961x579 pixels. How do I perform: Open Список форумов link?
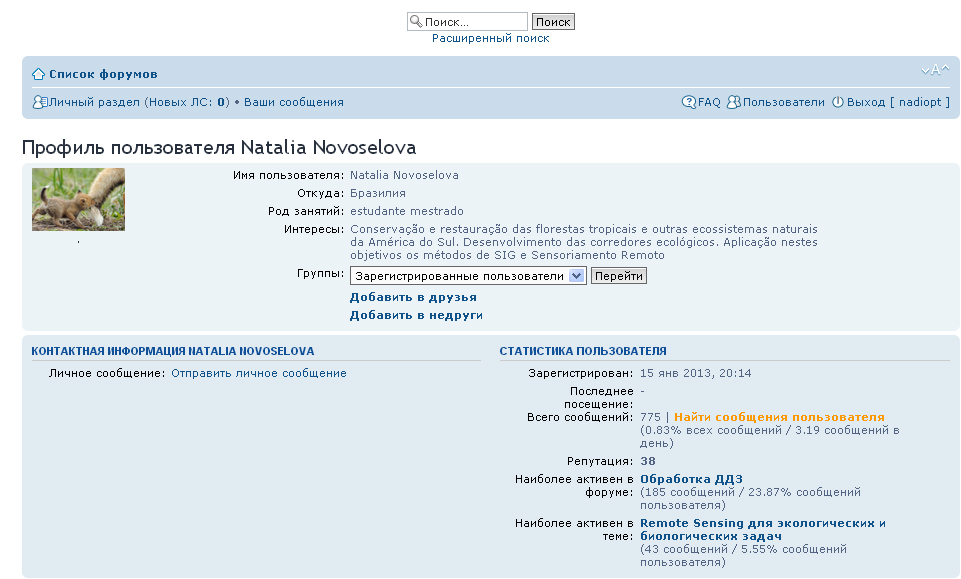[x=103, y=74]
